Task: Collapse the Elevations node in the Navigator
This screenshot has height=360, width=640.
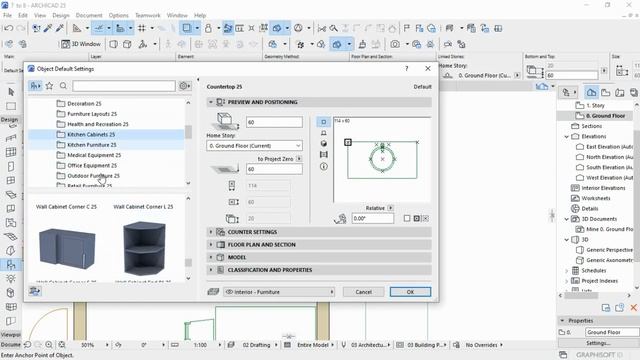Action: click(x=567, y=136)
